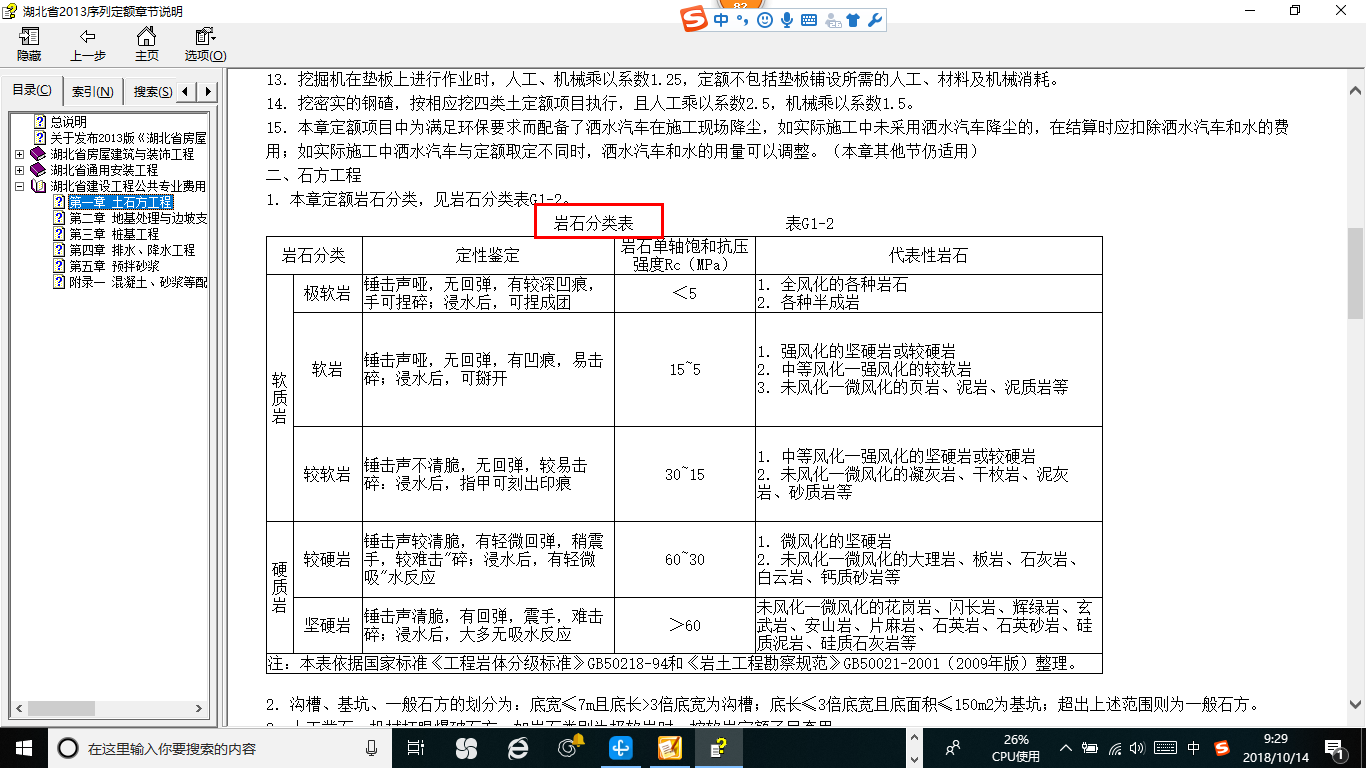Click the 代表性岩石 column header
Image resolution: width=1366 pixels, height=768 pixels.
coord(929,255)
